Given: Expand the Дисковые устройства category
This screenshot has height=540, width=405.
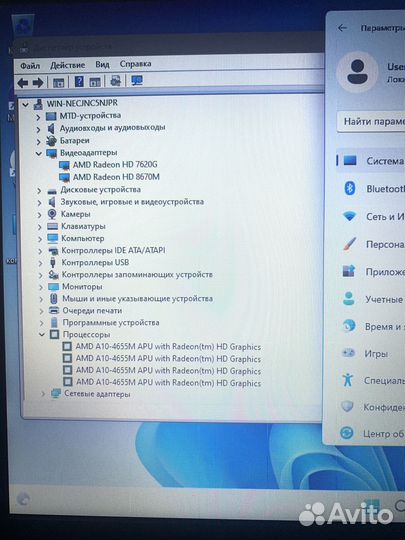Looking at the screenshot, I should click(x=39, y=191).
